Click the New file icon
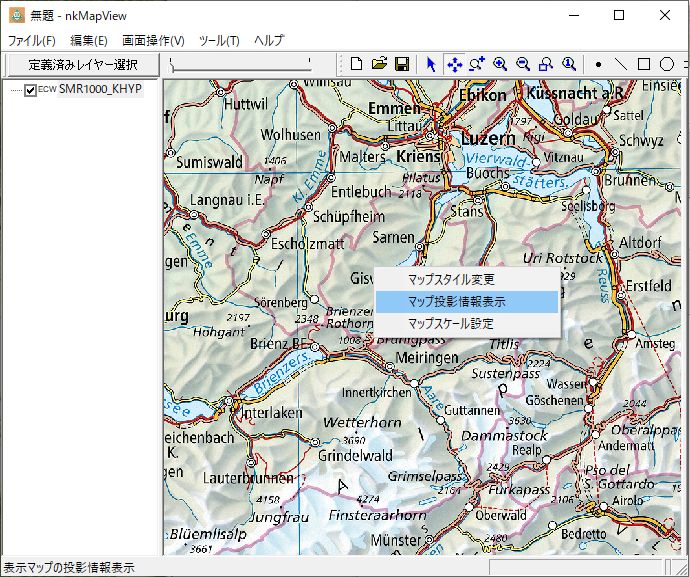The image size is (690, 577). [x=357, y=64]
